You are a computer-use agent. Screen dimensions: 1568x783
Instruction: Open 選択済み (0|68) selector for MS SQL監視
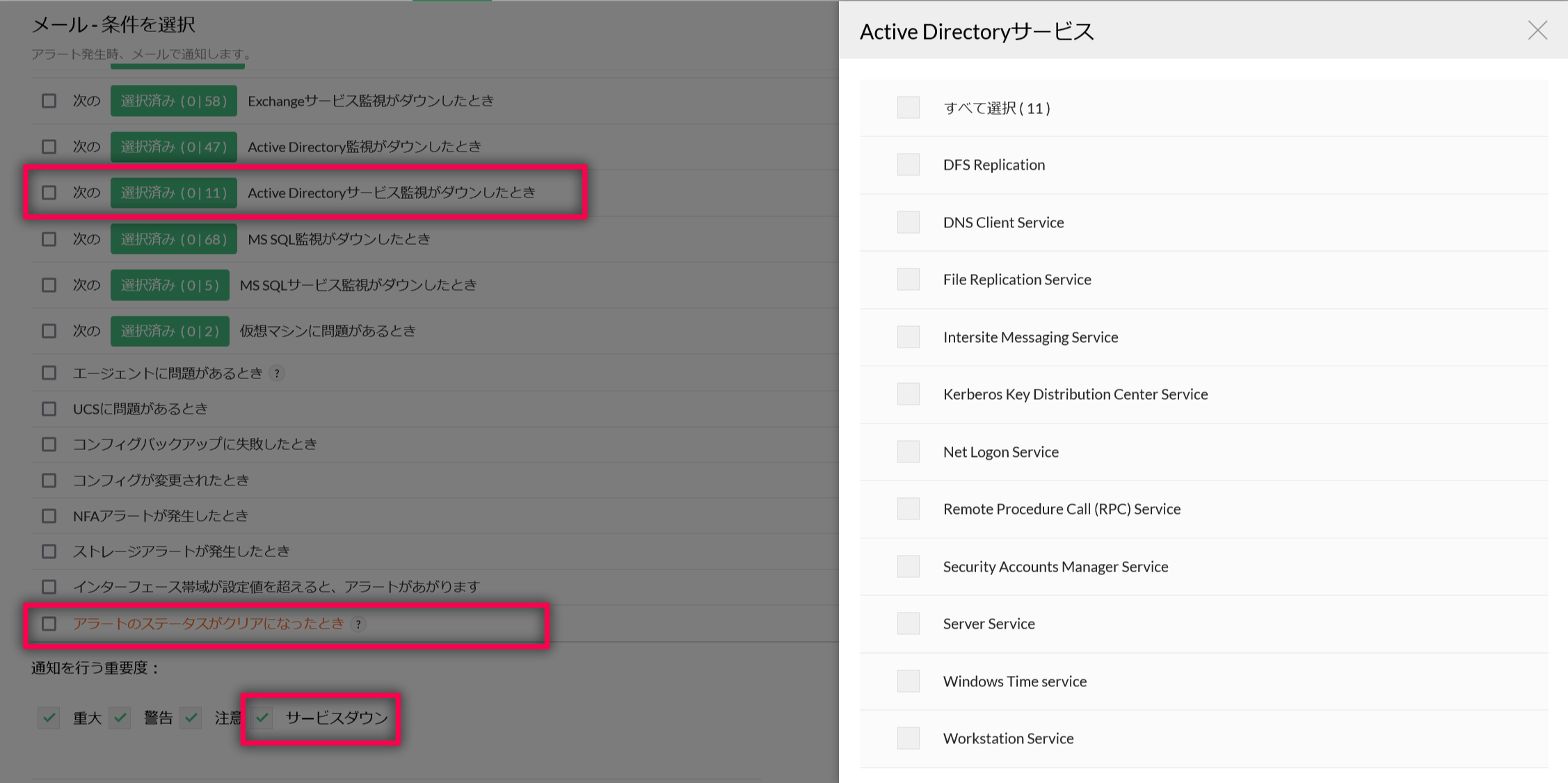[173, 239]
